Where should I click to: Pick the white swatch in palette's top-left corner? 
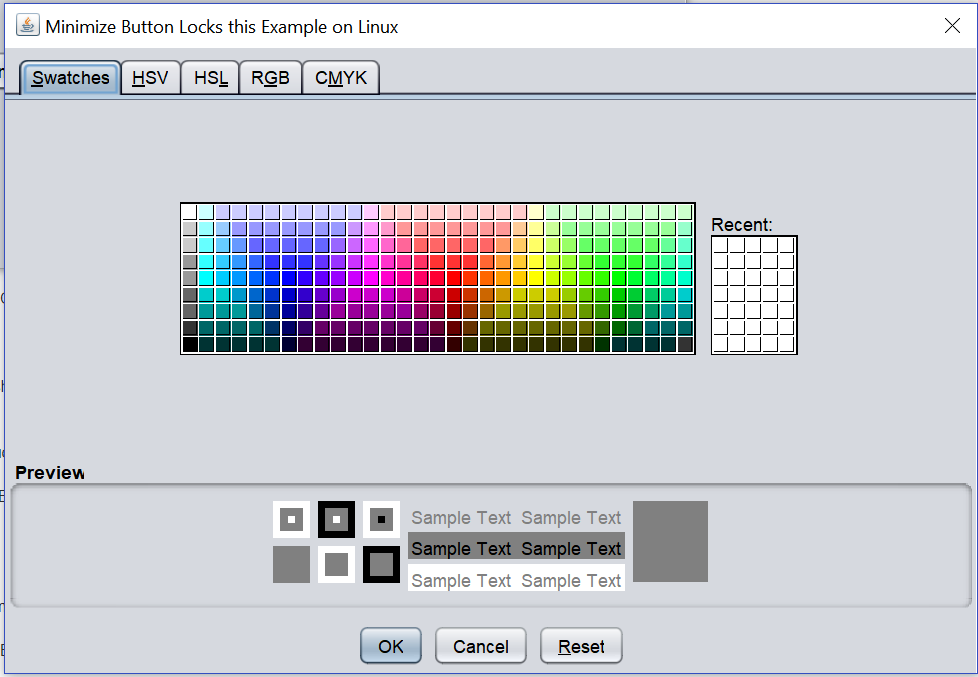coord(189,212)
